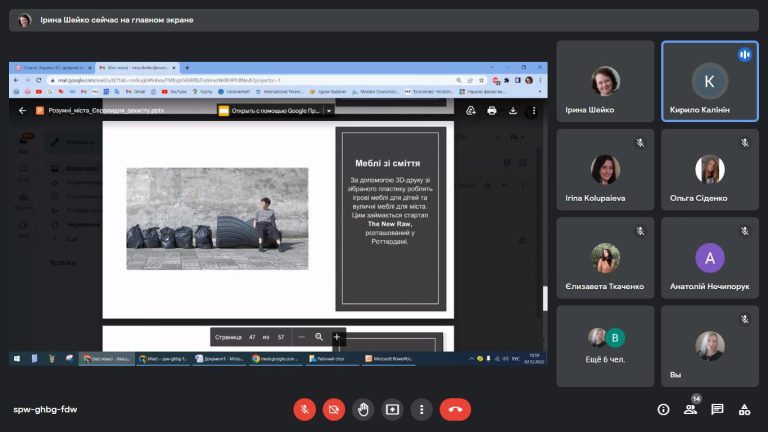Open the YouTube bookmark in bookmarks bar
The width and height of the screenshot is (768, 432).
tap(174, 92)
